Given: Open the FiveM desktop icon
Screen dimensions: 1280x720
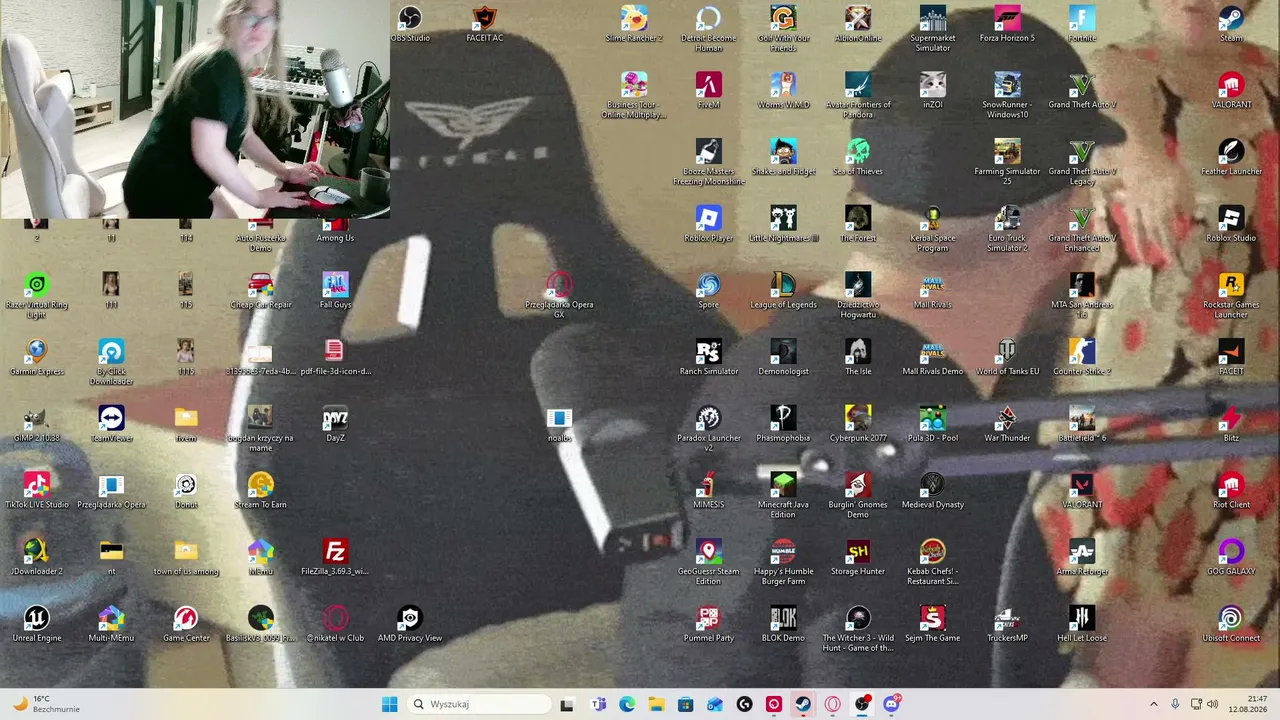Looking at the screenshot, I should pyautogui.click(x=708, y=90).
